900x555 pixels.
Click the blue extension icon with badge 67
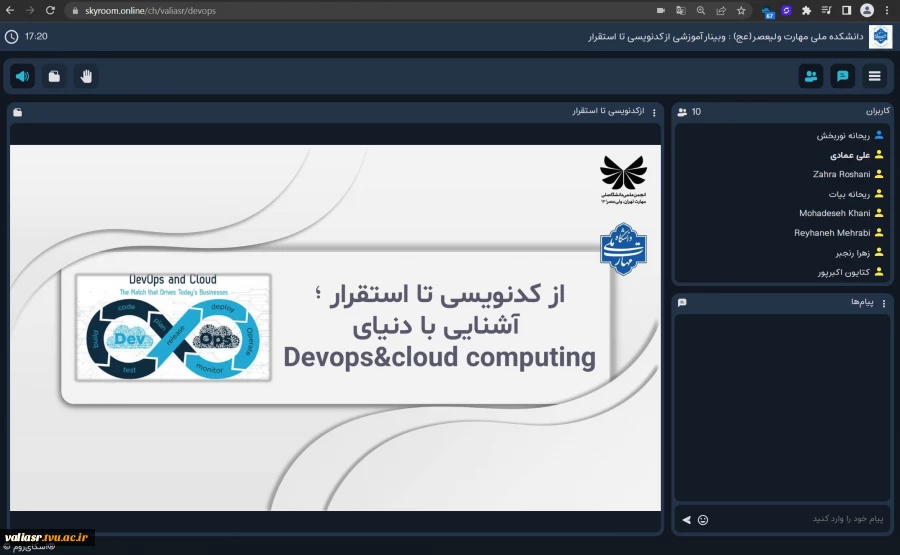click(768, 11)
